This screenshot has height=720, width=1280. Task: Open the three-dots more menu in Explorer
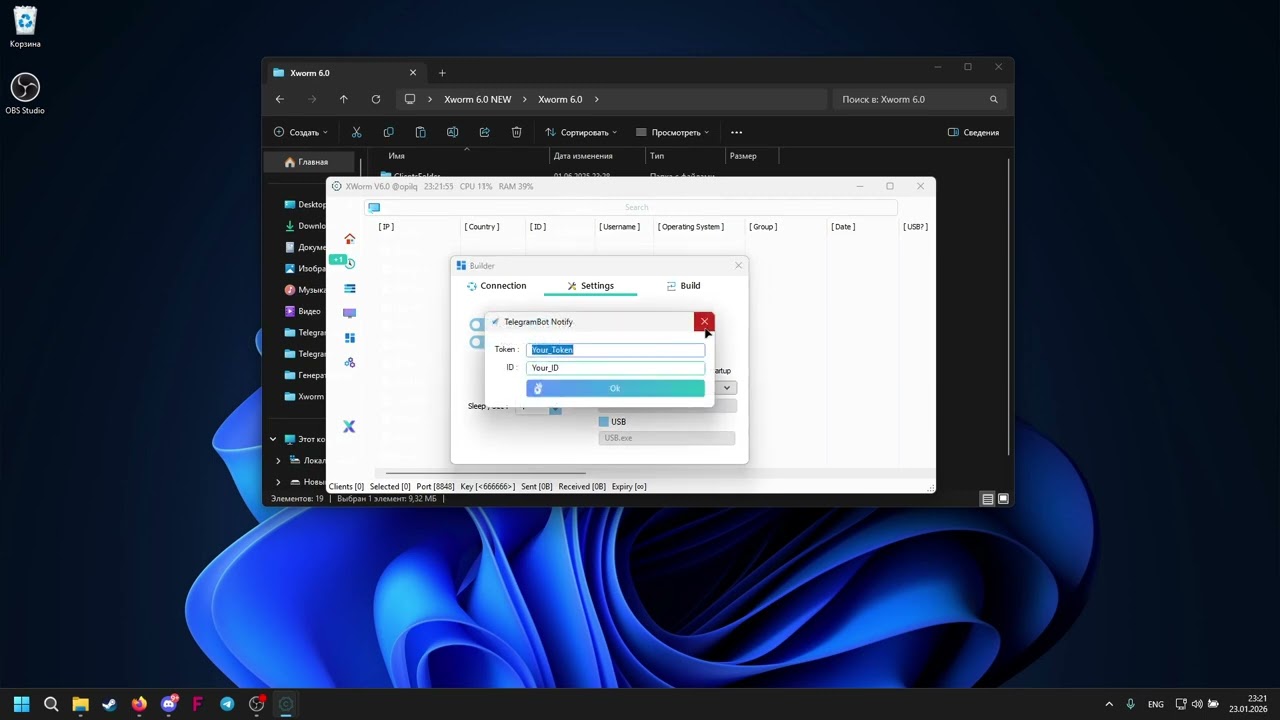[737, 132]
